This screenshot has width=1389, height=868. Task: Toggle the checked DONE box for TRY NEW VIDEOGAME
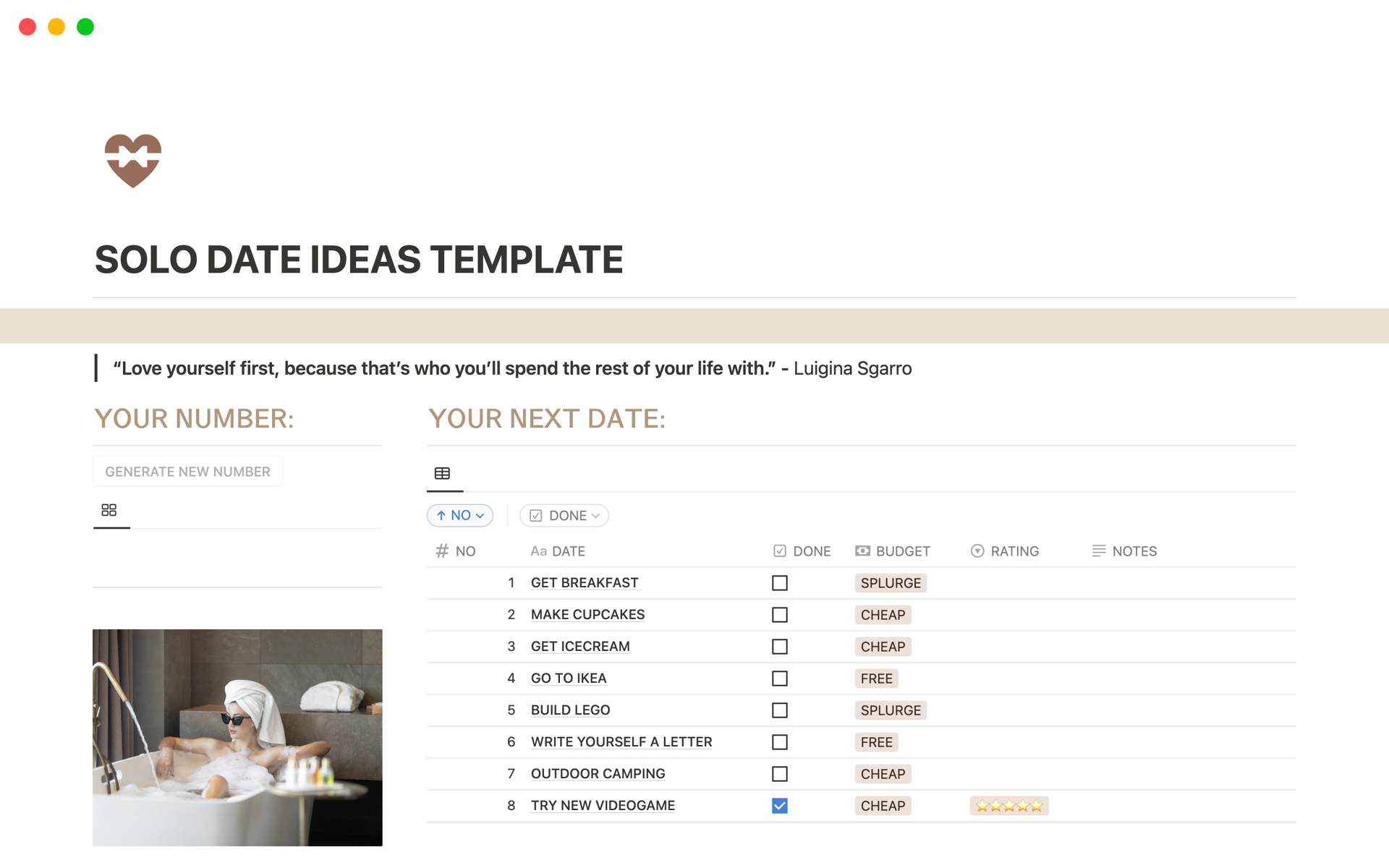[x=780, y=805]
